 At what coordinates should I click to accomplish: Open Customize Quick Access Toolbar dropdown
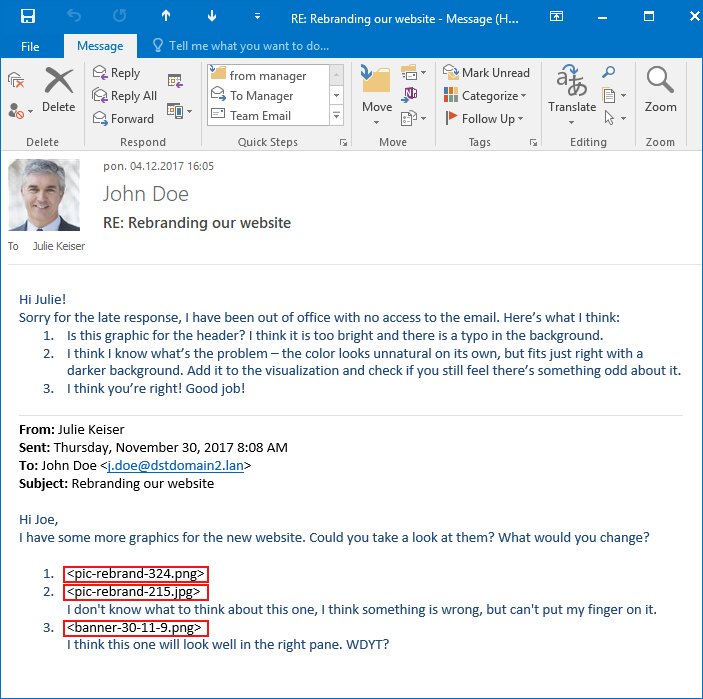point(257,17)
